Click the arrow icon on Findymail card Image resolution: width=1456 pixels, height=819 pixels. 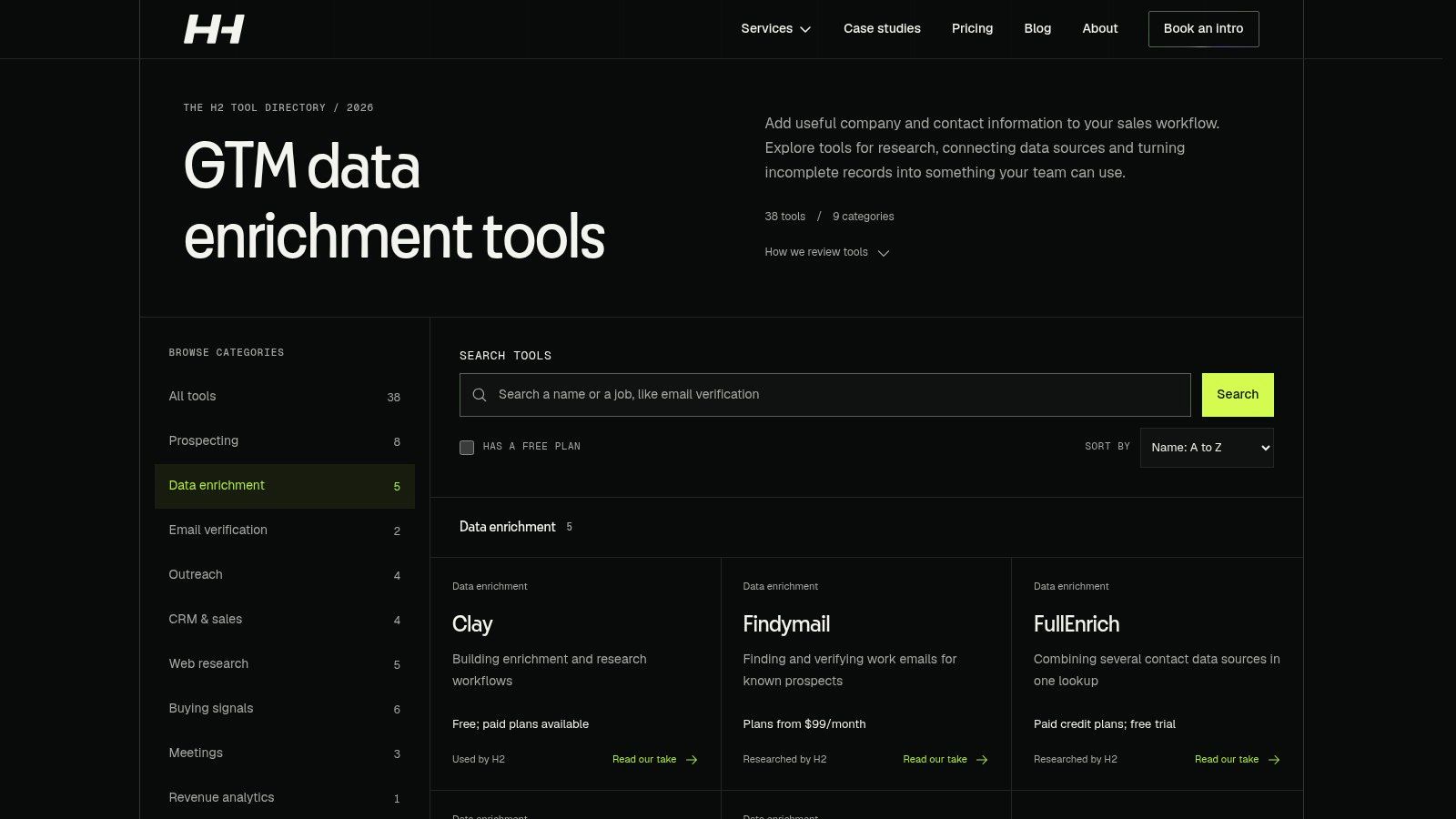pyautogui.click(x=982, y=760)
